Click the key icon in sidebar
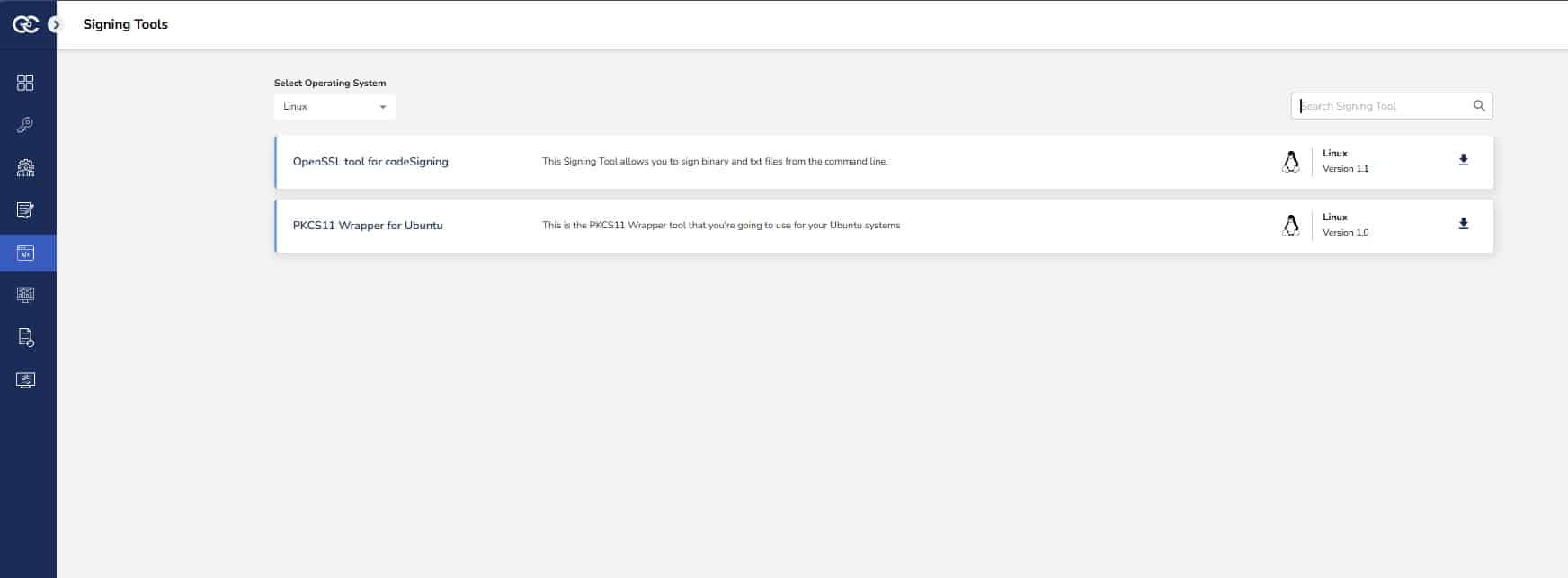The width and height of the screenshot is (1568, 578). pos(25,125)
